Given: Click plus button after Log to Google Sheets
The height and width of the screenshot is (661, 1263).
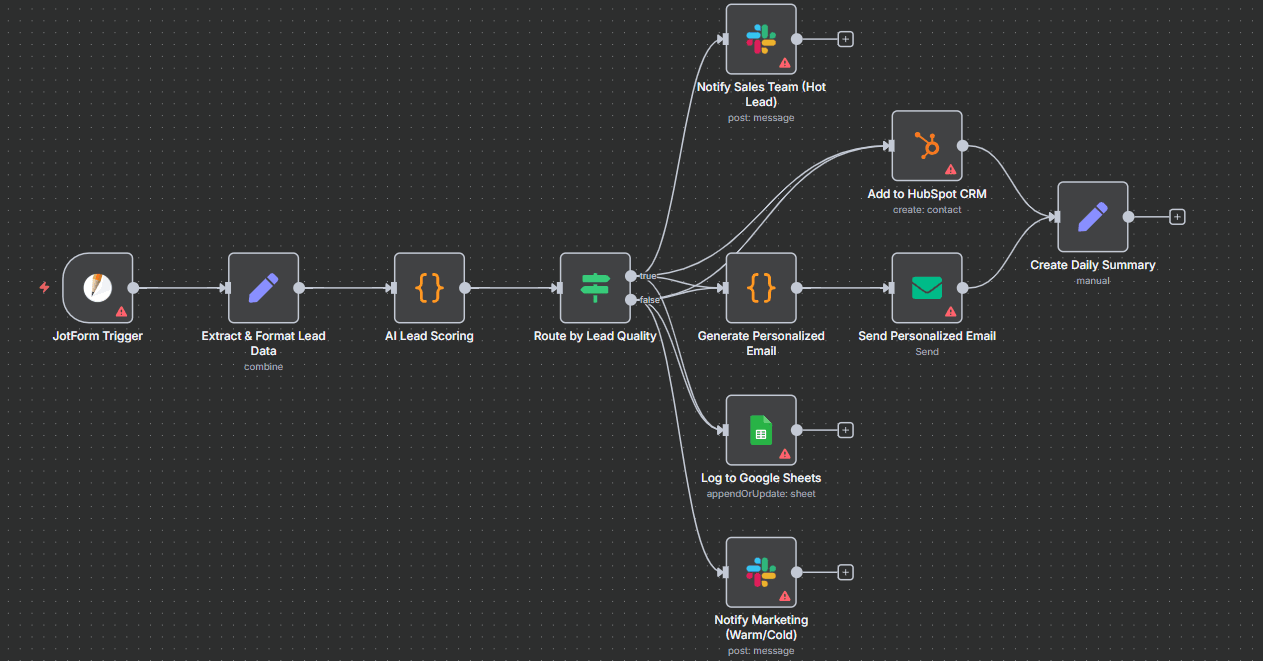Looking at the screenshot, I should 845,430.
